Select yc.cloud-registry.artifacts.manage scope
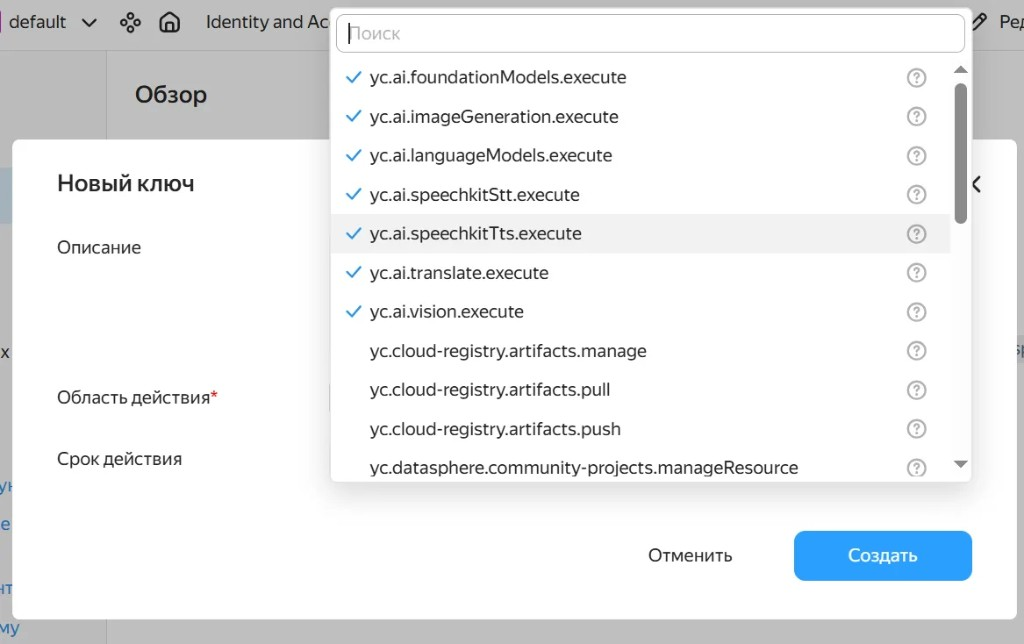The height and width of the screenshot is (644, 1024). click(640, 351)
